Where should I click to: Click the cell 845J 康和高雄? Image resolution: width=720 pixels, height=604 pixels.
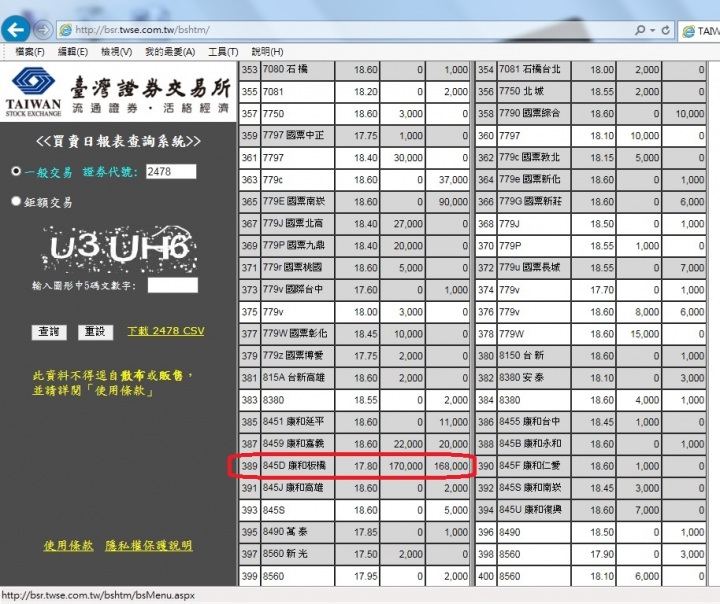pos(298,488)
